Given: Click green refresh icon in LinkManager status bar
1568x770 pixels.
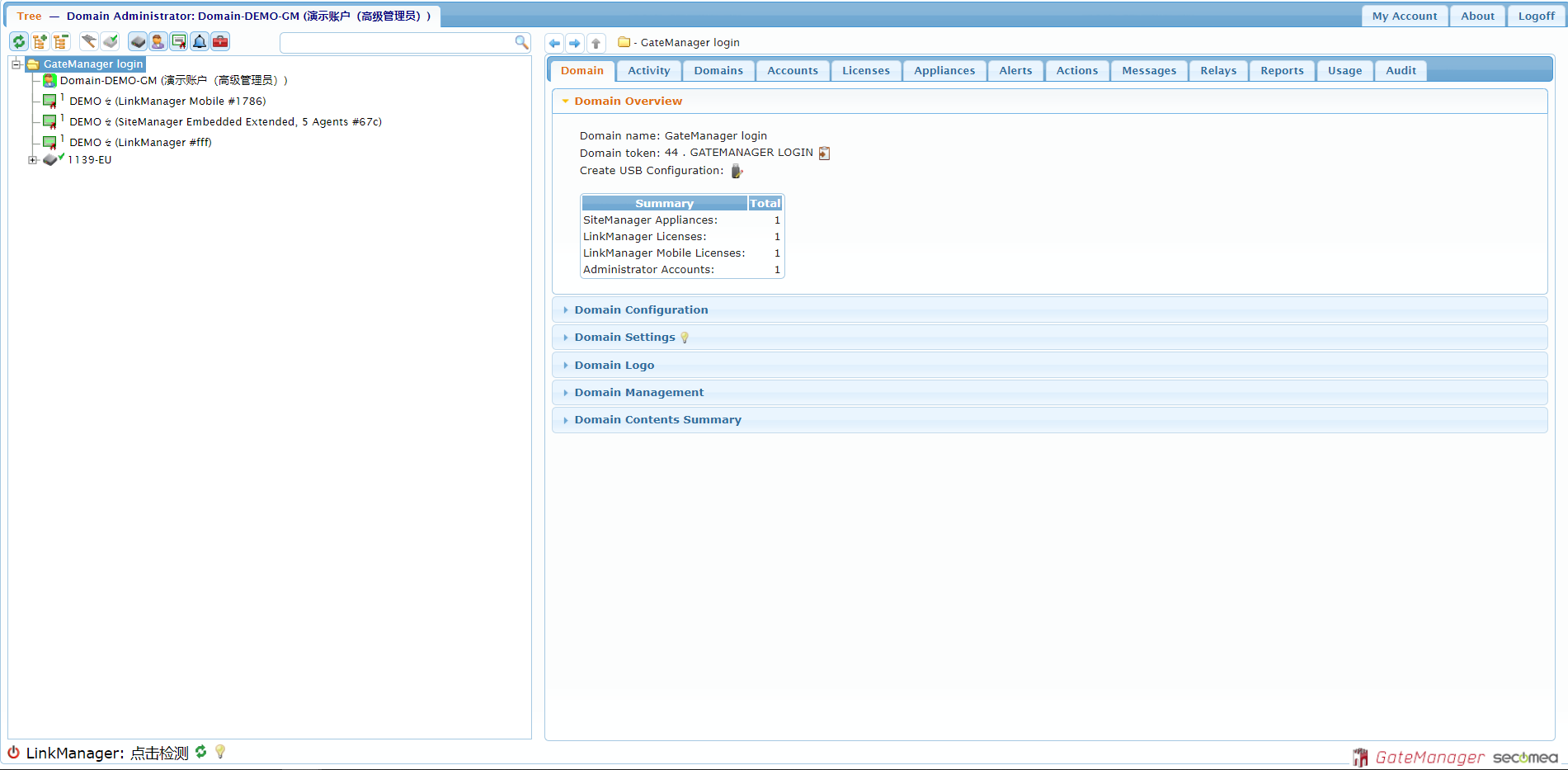Looking at the screenshot, I should [200, 752].
